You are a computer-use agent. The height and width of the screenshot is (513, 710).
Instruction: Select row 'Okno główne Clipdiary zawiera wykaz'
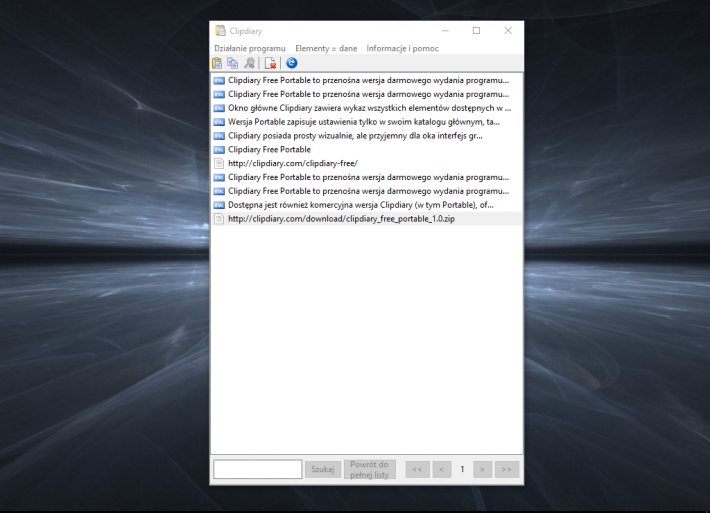pos(367,108)
